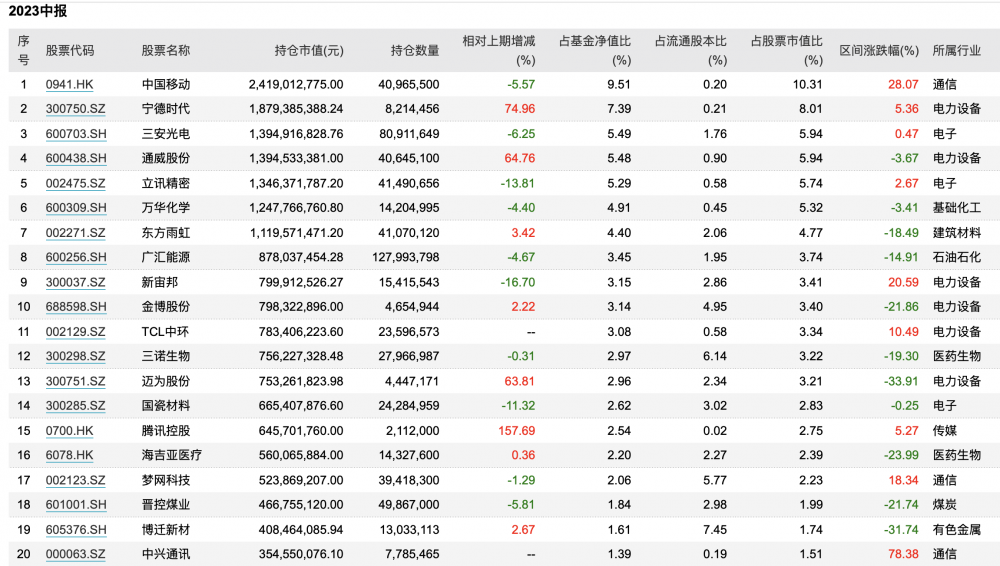1000x566 pixels.
Task: Click the 股票代码 column header
Action: [70, 50]
